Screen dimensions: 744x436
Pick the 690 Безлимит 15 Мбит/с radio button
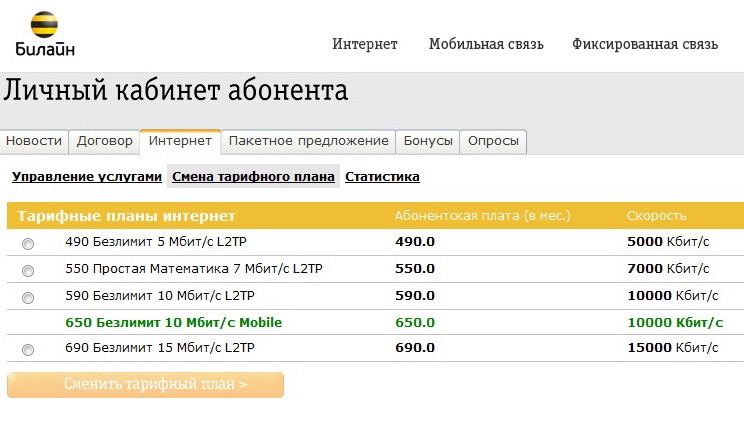click(28, 350)
